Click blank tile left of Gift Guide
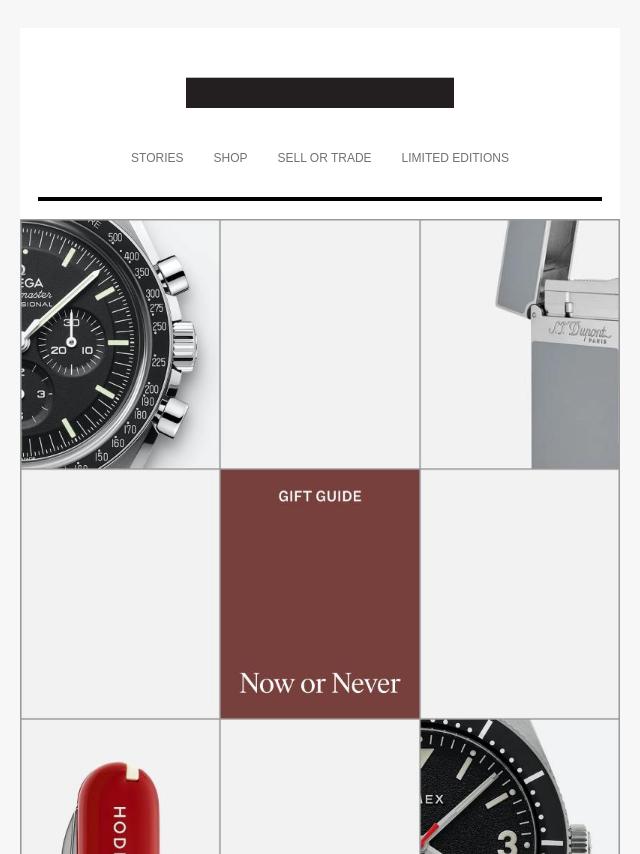The height and width of the screenshot is (854, 640). click(120, 594)
